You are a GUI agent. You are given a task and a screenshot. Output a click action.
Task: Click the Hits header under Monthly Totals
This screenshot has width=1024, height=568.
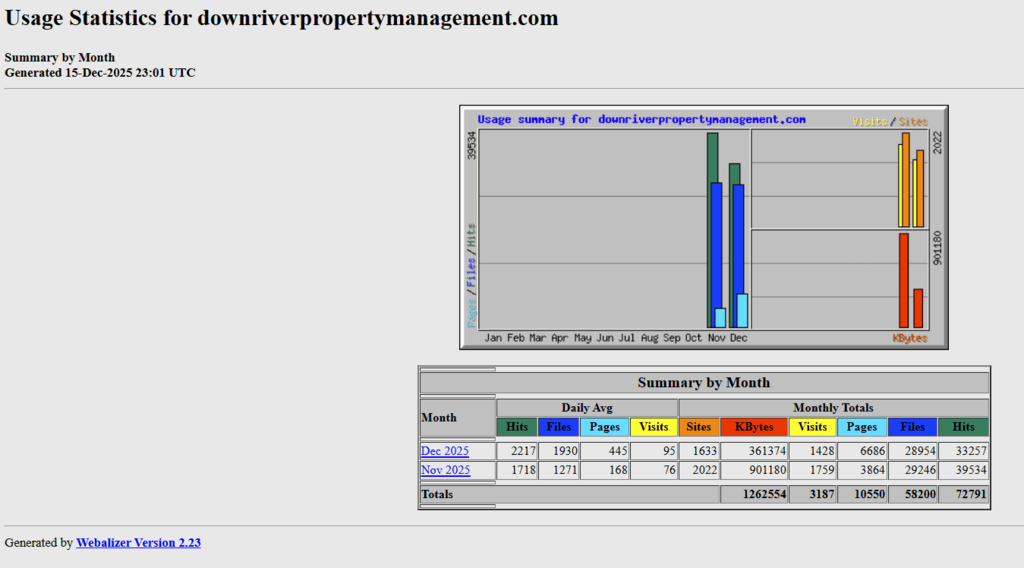(963, 427)
